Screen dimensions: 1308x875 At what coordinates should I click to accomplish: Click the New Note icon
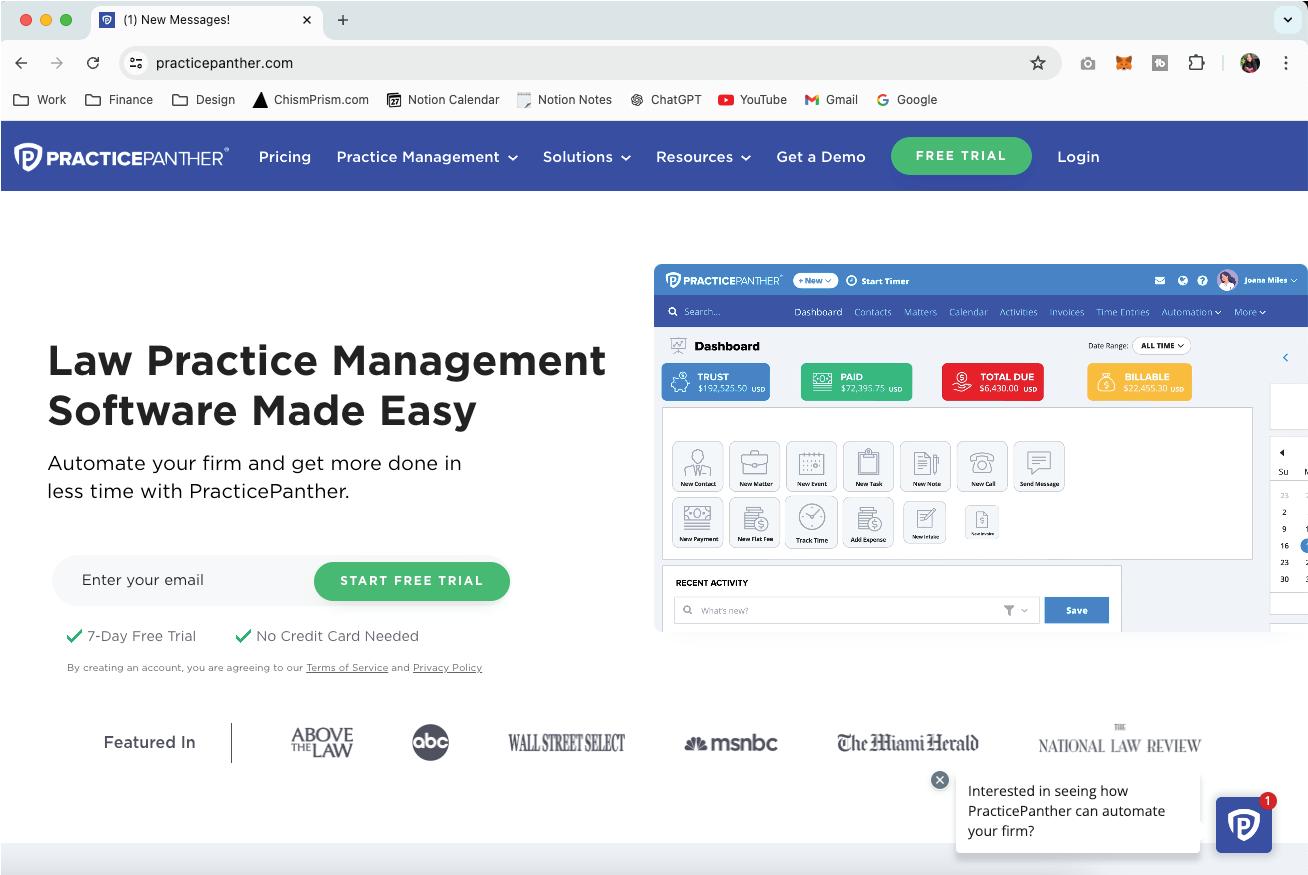(x=926, y=466)
